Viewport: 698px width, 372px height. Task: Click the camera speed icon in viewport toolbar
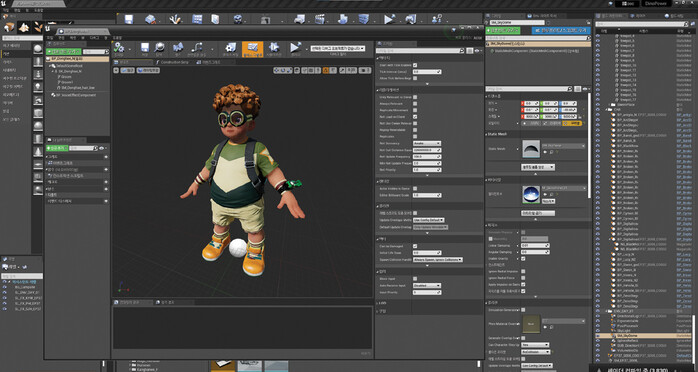click(x=365, y=70)
